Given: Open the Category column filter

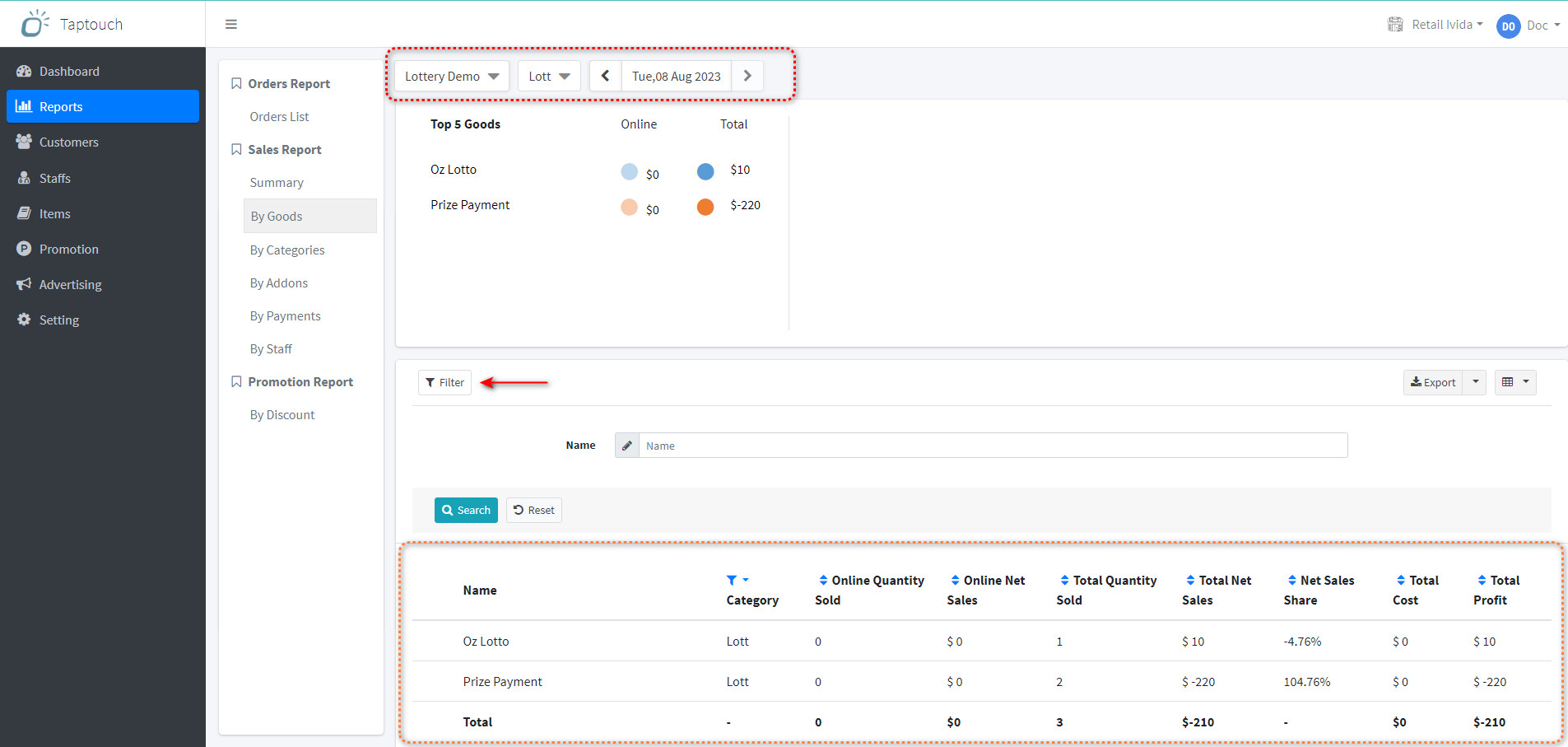Looking at the screenshot, I should click(737, 580).
